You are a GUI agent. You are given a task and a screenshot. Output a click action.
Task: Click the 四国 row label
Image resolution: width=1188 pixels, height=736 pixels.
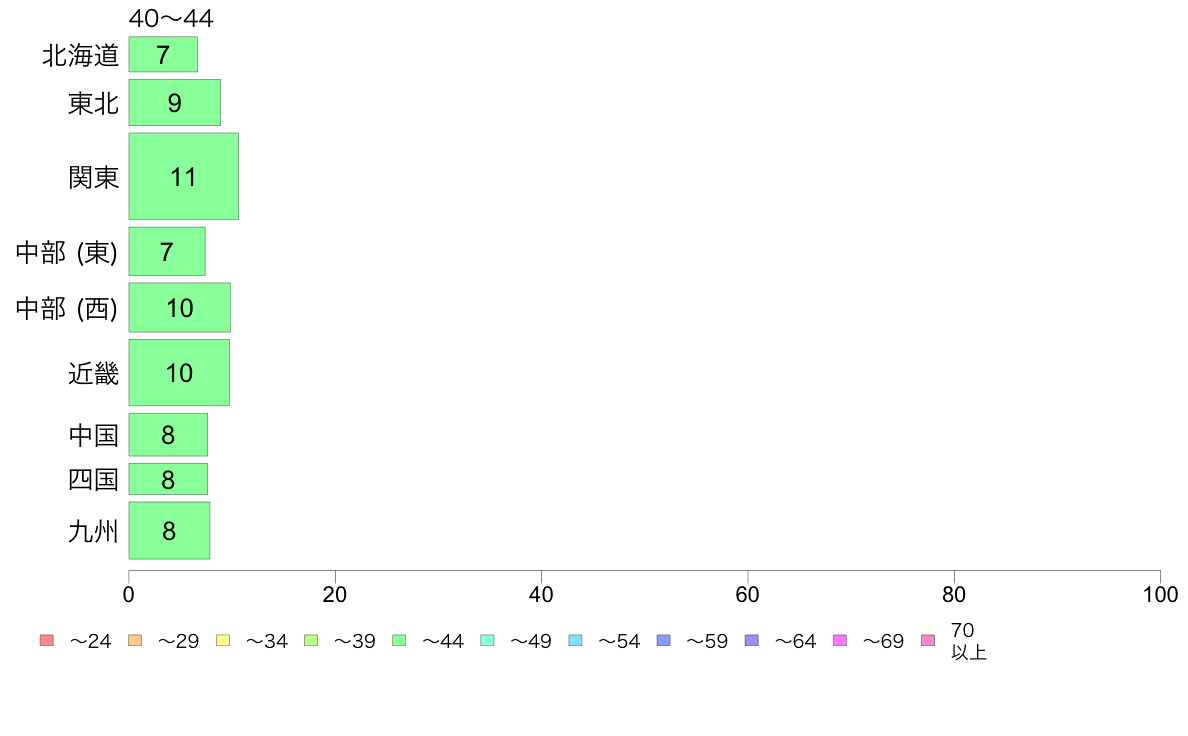(93, 480)
